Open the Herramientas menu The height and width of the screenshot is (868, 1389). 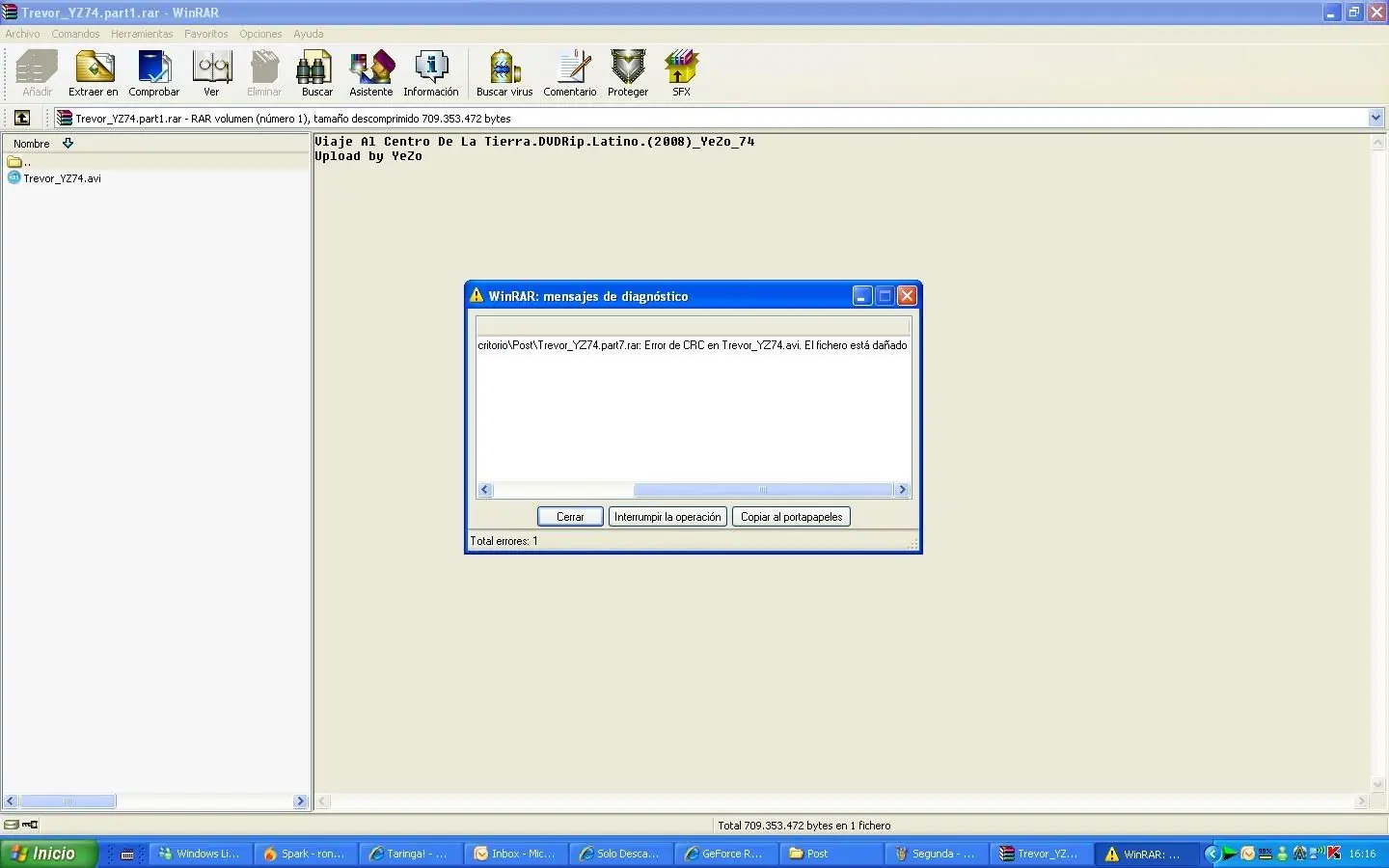coord(142,34)
